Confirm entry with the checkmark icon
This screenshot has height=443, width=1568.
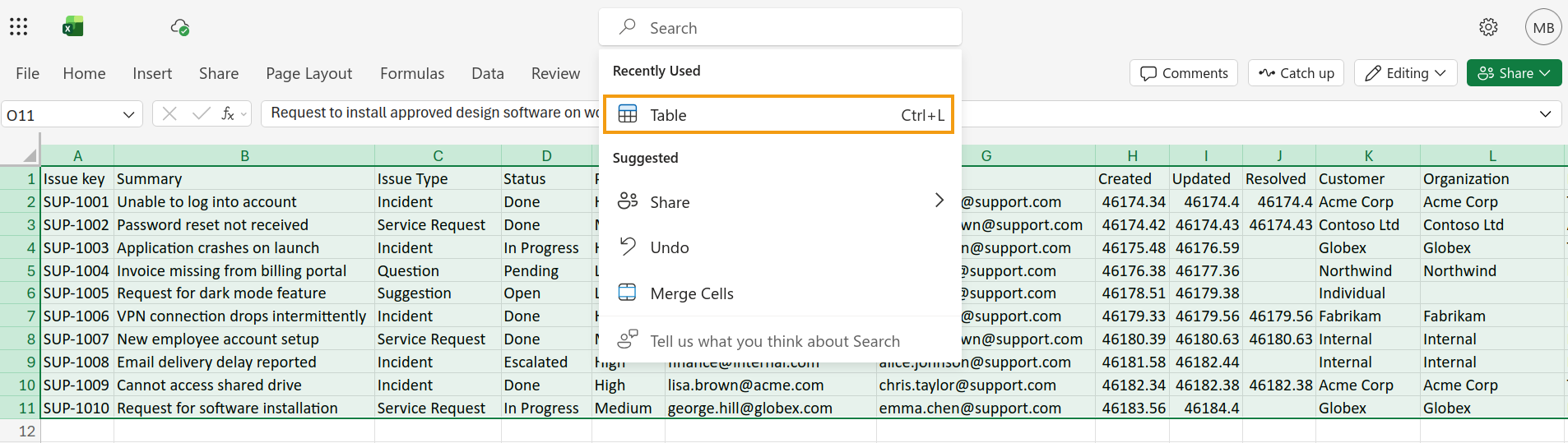tap(201, 113)
